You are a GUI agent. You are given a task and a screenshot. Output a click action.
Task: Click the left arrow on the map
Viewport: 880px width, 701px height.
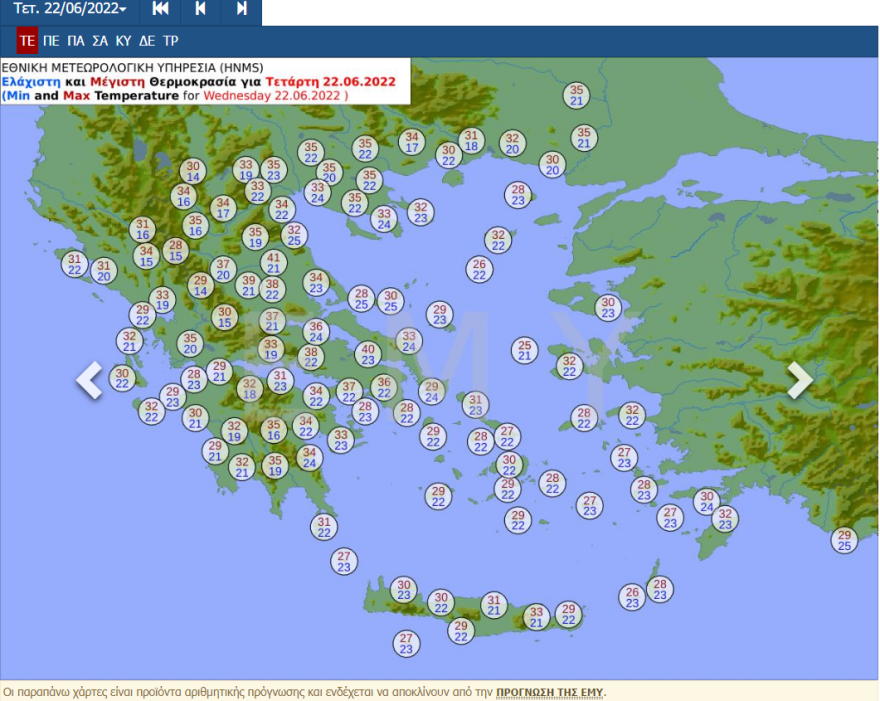click(90, 379)
